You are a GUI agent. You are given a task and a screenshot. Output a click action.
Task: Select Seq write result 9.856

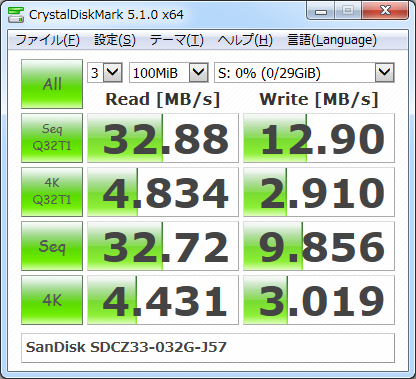click(x=319, y=246)
